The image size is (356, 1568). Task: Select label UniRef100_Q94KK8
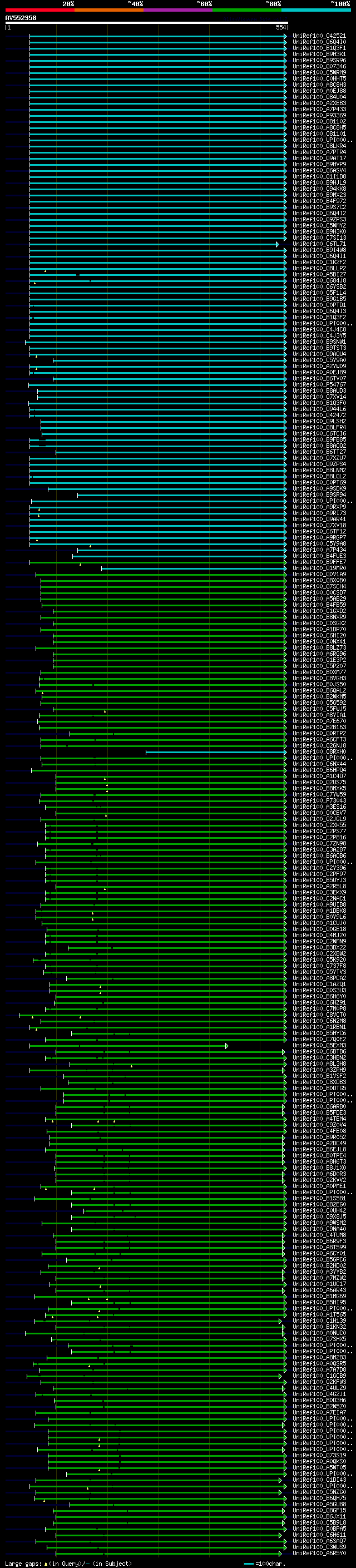(x=319, y=189)
